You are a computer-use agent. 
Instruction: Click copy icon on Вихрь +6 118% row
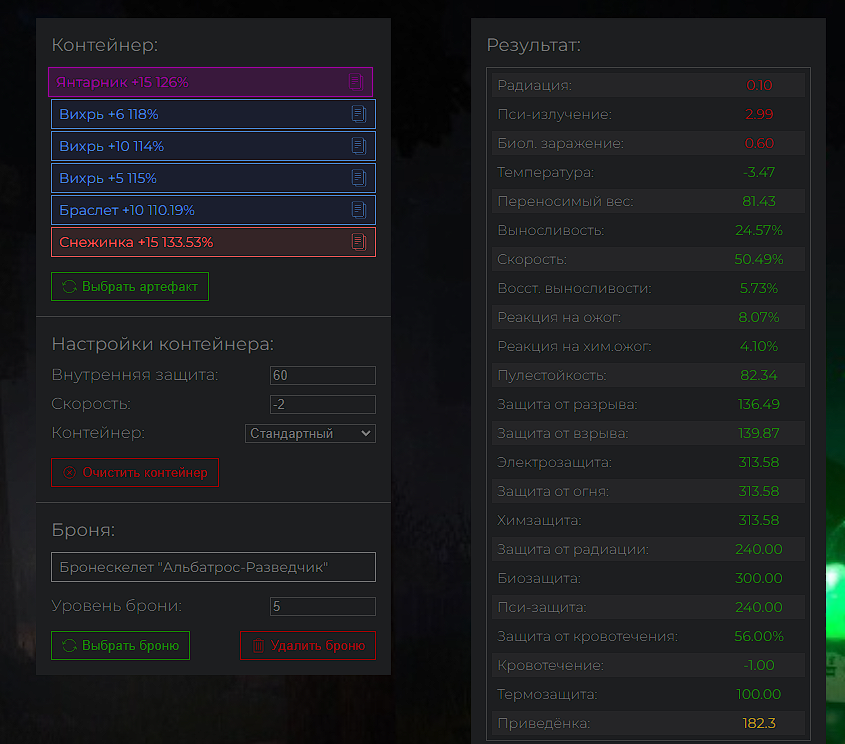coord(359,114)
